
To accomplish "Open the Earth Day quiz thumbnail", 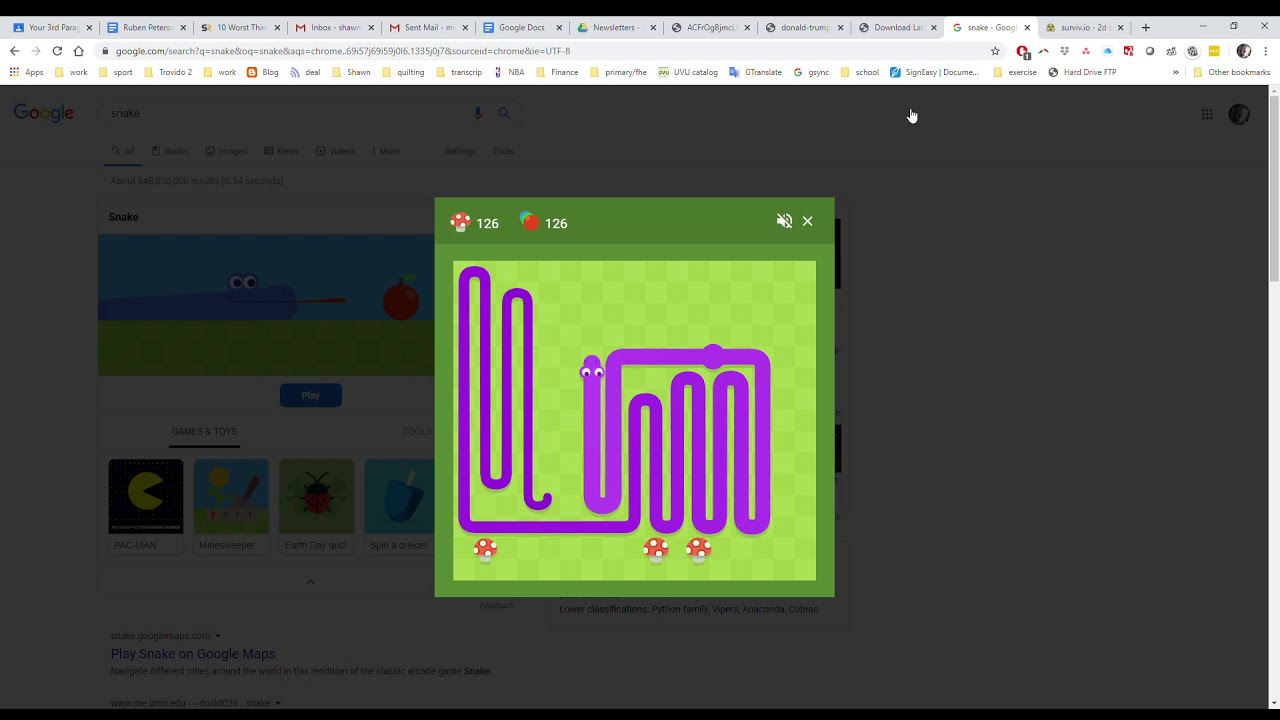I will (316, 497).
